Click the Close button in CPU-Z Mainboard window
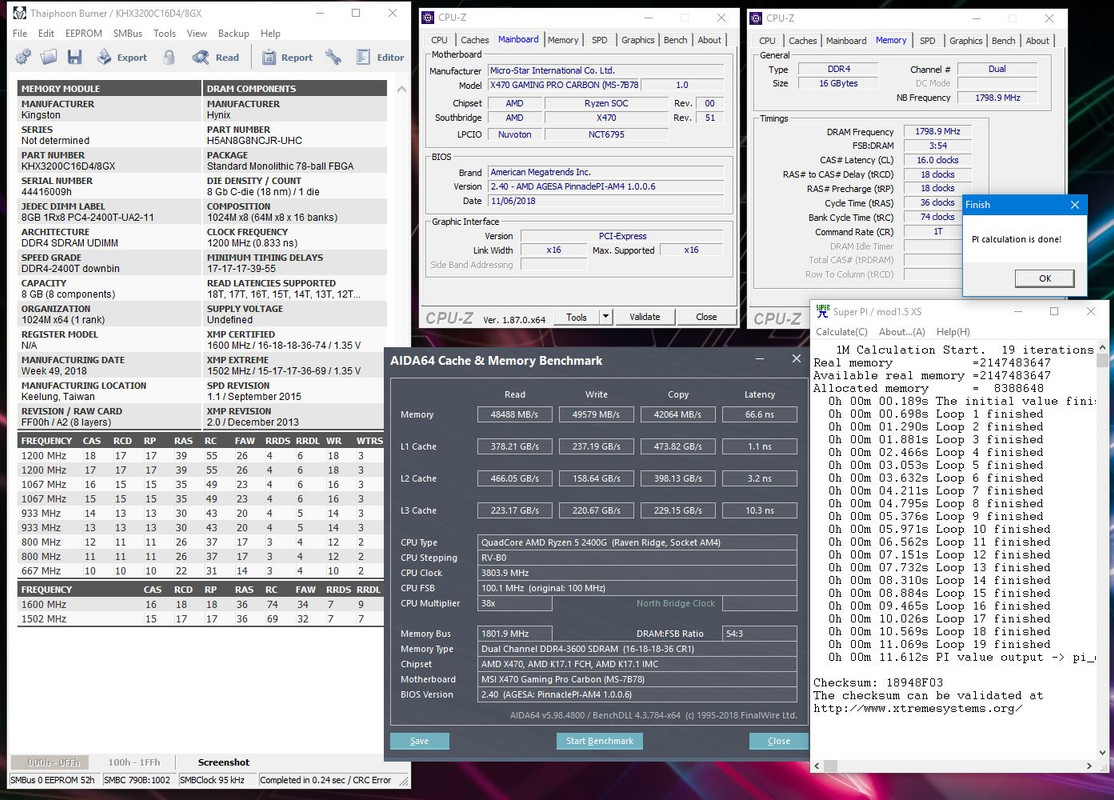This screenshot has height=800, width=1114. click(x=706, y=317)
